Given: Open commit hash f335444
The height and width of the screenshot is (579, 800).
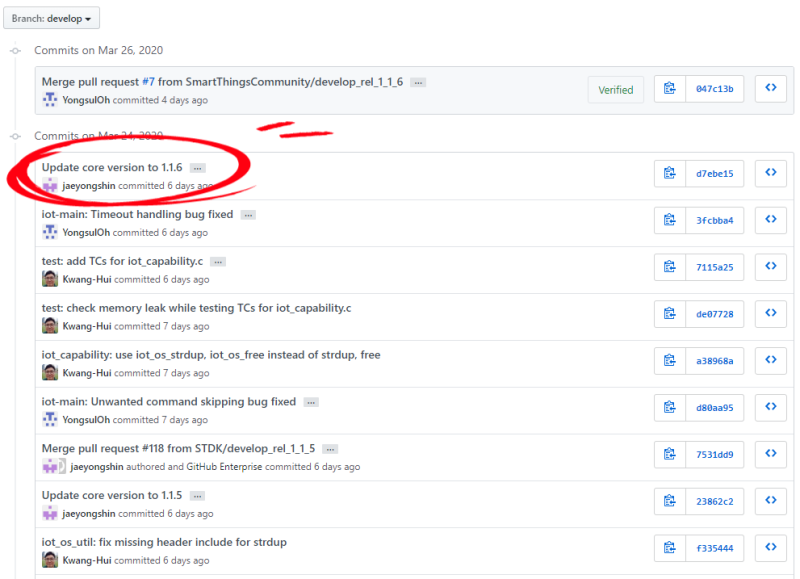Looking at the screenshot, I should (714, 548).
